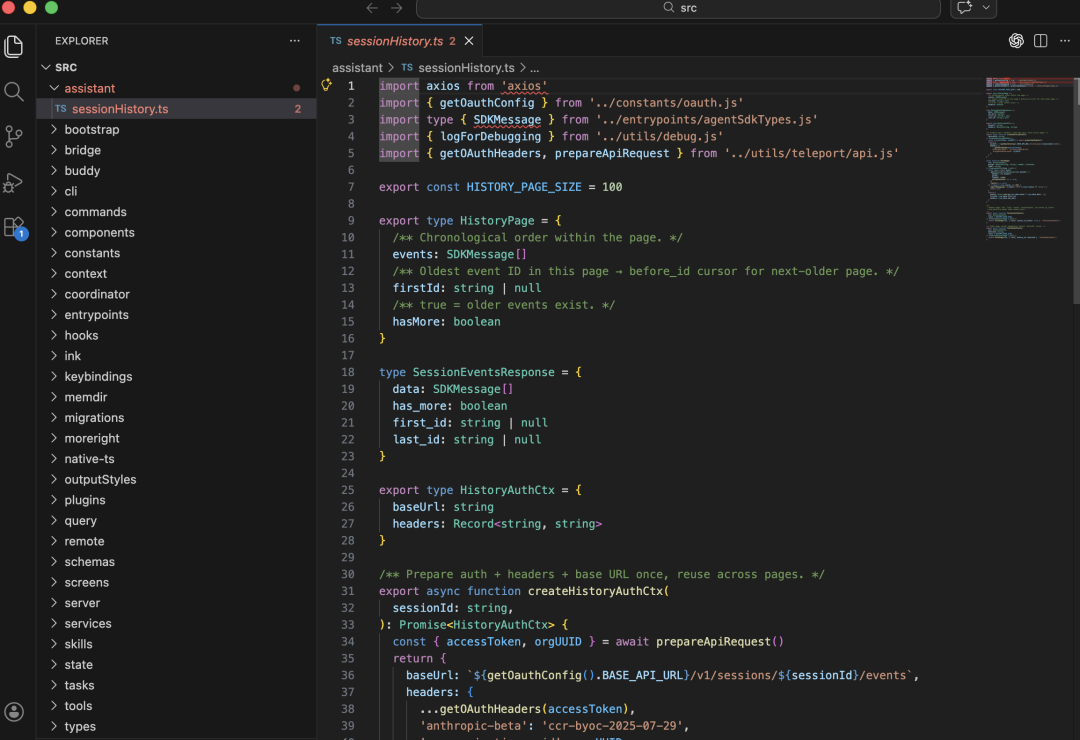Close the sessionHistory.ts editor tab

coord(469,41)
